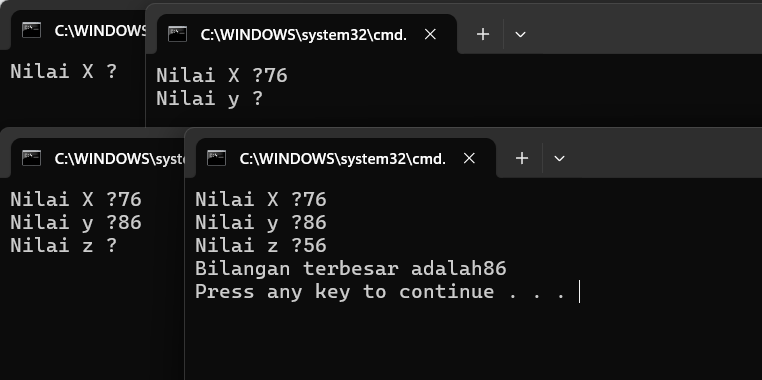Image resolution: width=762 pixels, height=380 pixels.
Task: Focus the empty 'Nilai y ?' prompt line
Action: (x=209, y=99)
